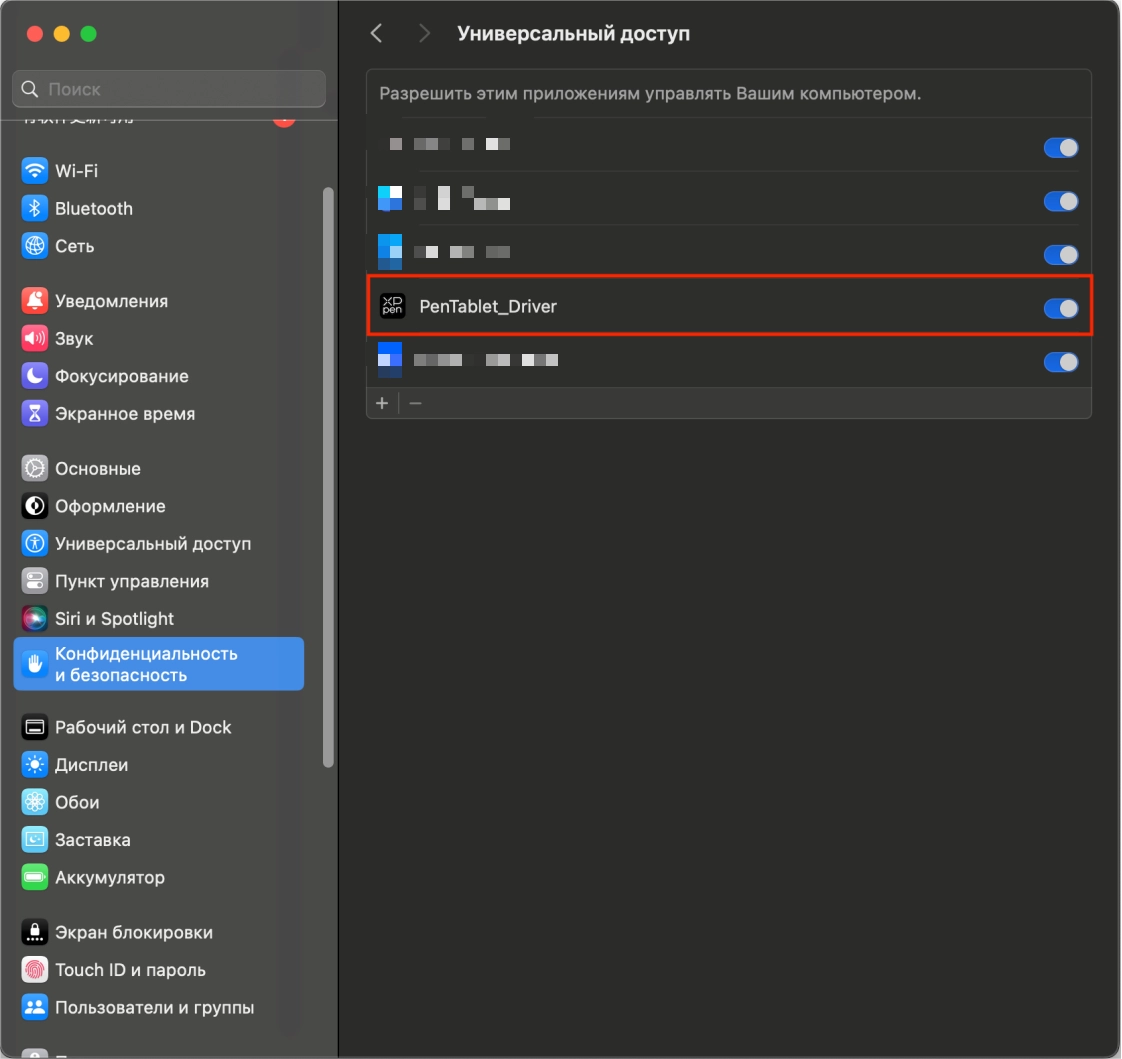Open Уведомления bell icon

[35, 301]
